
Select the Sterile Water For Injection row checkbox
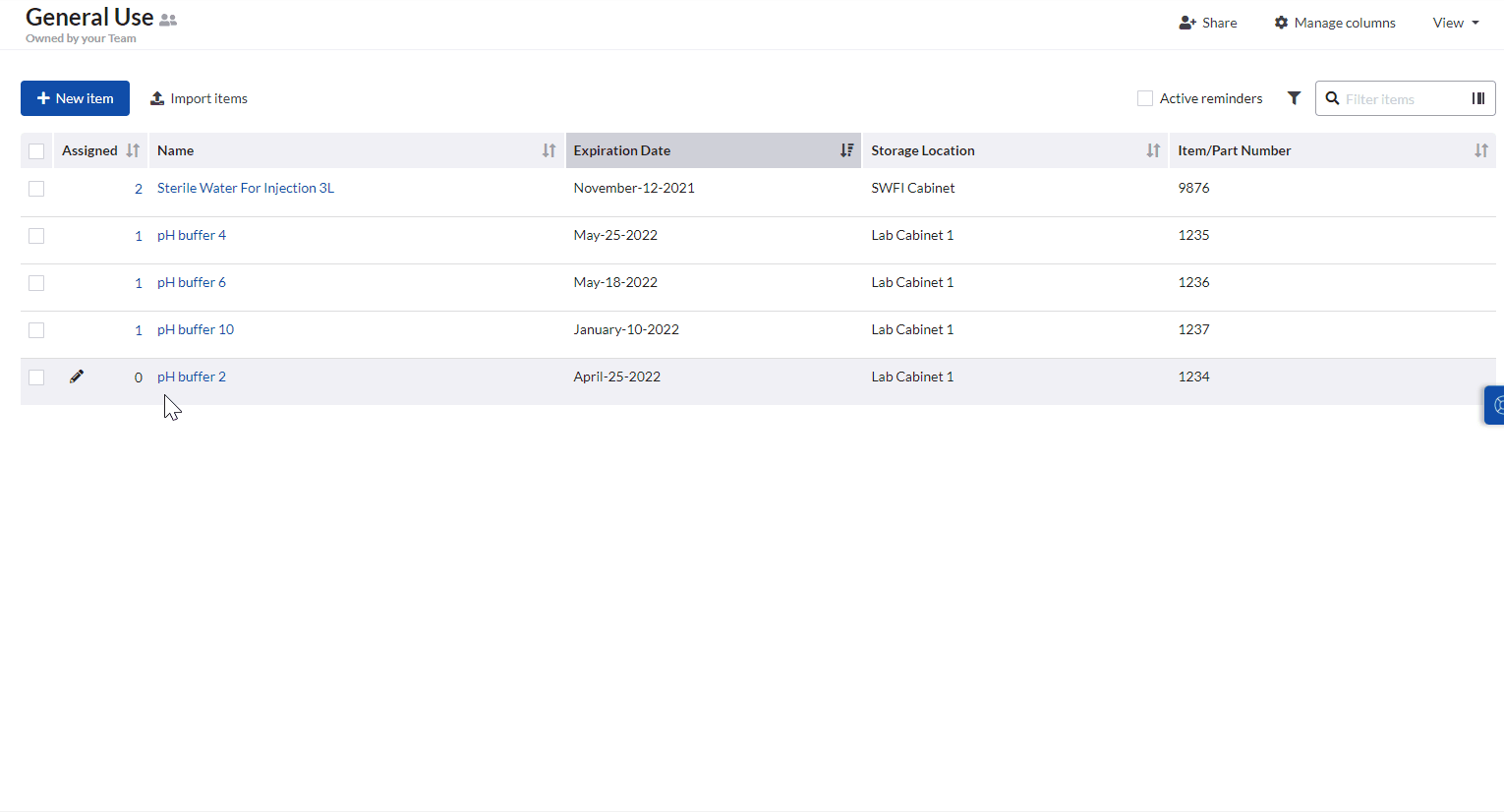36,189
